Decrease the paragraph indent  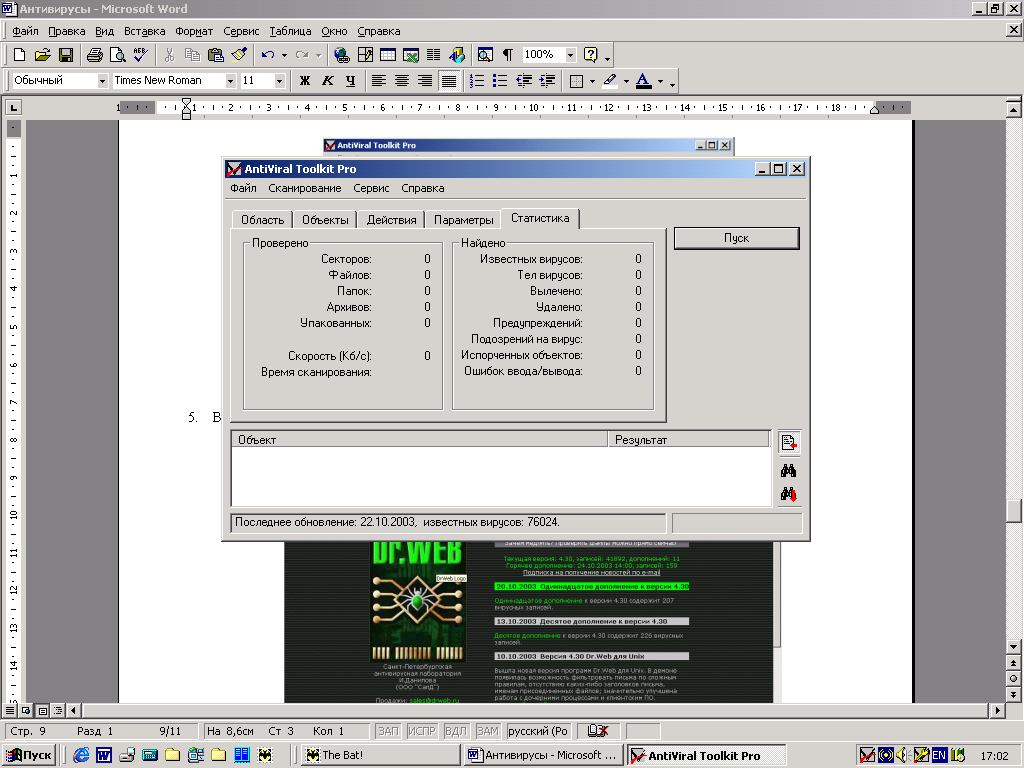point(524,81)
